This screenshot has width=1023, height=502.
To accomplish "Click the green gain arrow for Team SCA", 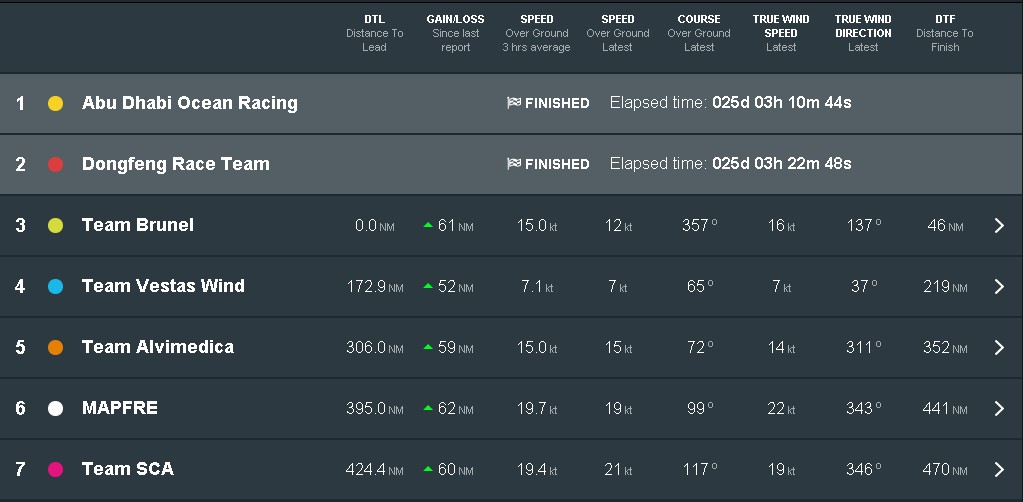I will (428, 469).
